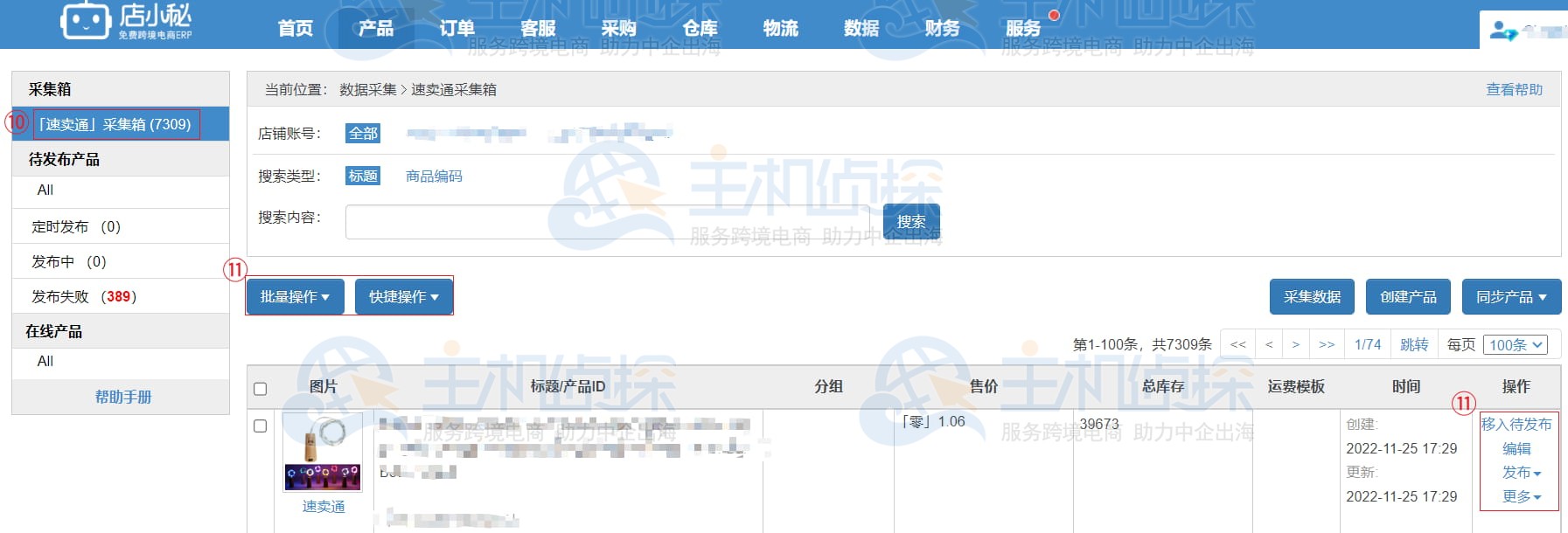Image resolution: width=1568 pixels, height=533 pixels.
Task: Click the 速卖通 link under product image
Action: coord(324,507)
